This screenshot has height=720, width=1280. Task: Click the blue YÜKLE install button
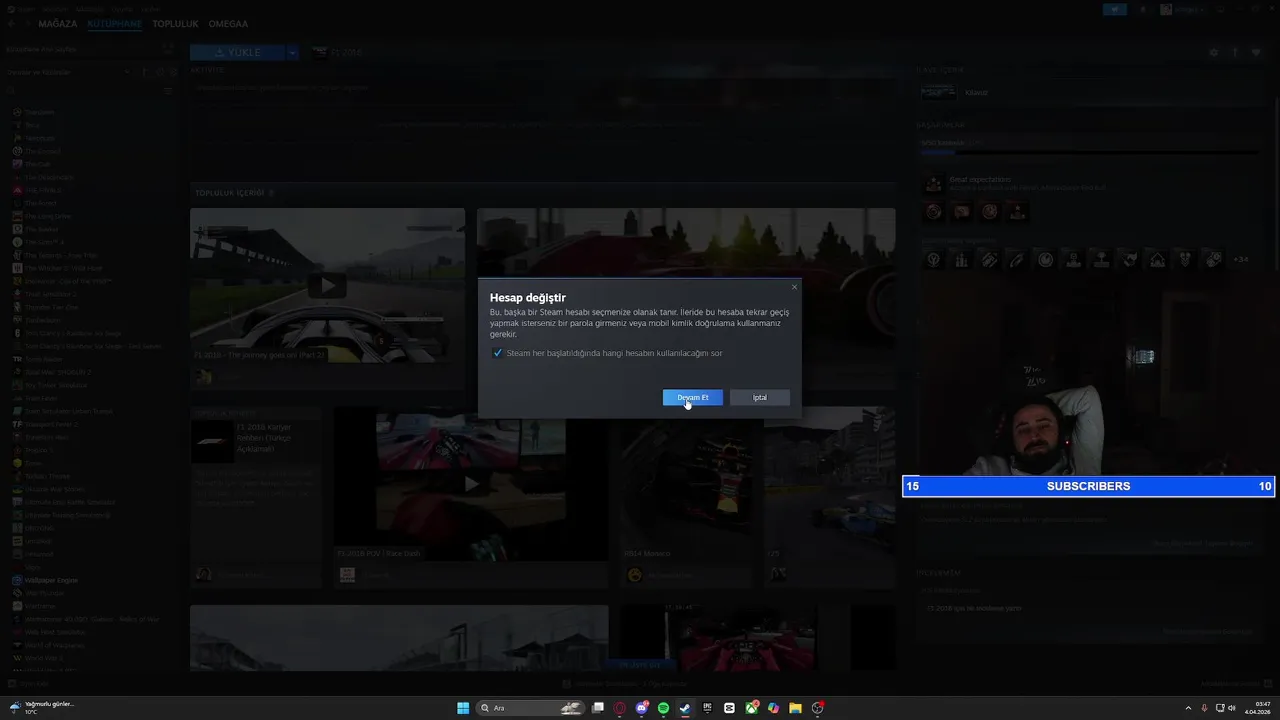[237, 52]
